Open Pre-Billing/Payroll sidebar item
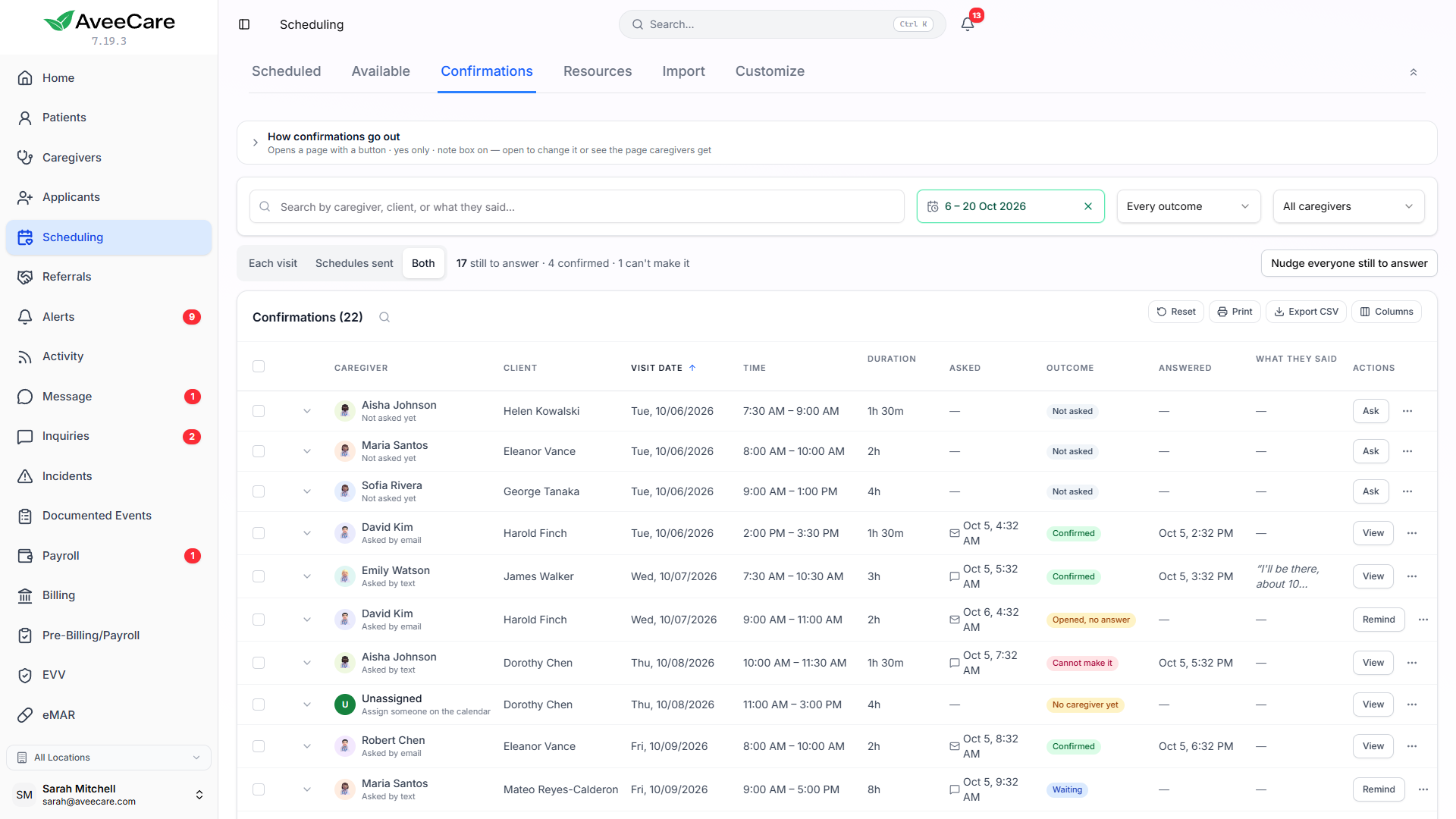The height and width of the screenshot is (819, 1456). point(108,635)
